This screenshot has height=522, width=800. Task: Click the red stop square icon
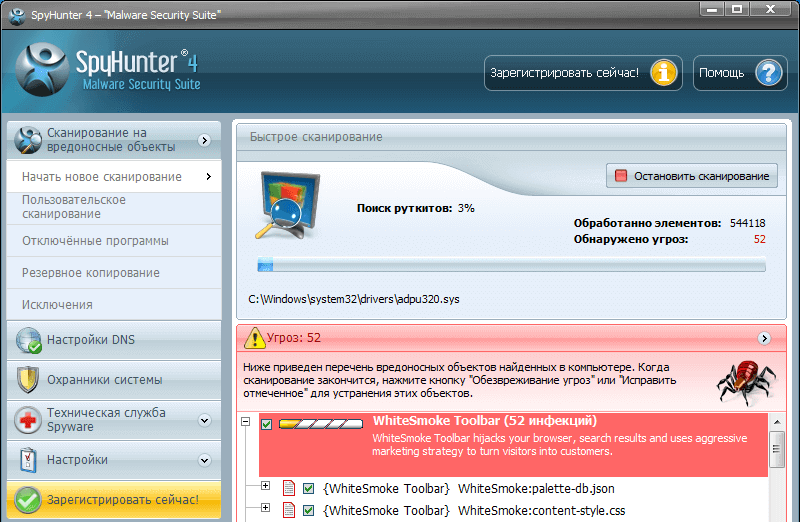(621, 176)
